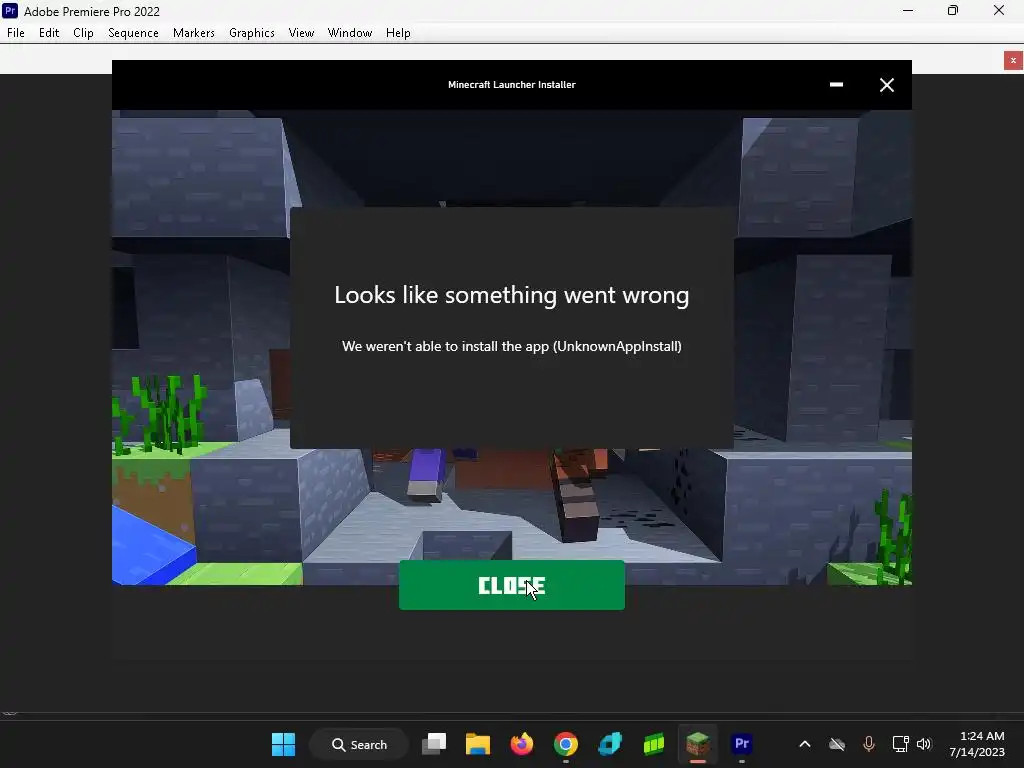The height and width of the screenshot is (768, 1024).
Task: Click the taskbar Search box
Action: click(x=359, y=744)
